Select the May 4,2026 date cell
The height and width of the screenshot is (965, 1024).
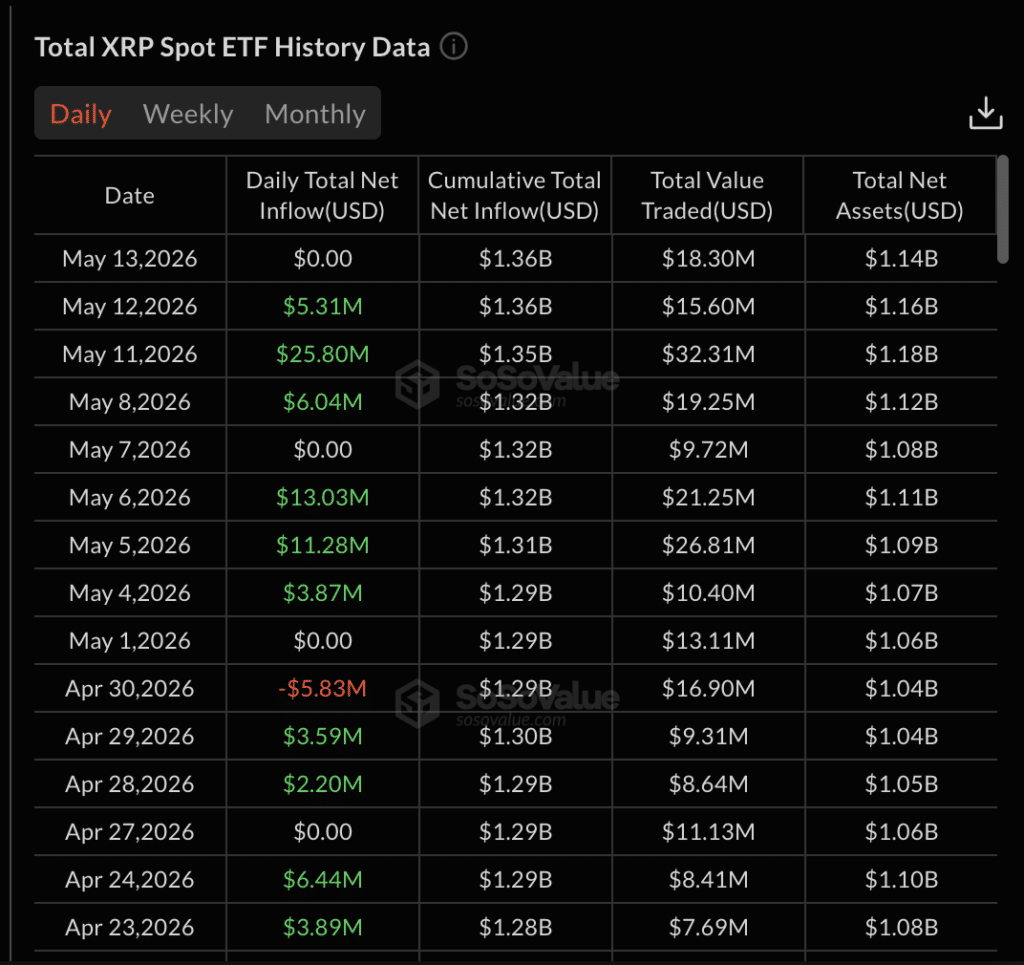pyautogui.click(x=130, y=593)
